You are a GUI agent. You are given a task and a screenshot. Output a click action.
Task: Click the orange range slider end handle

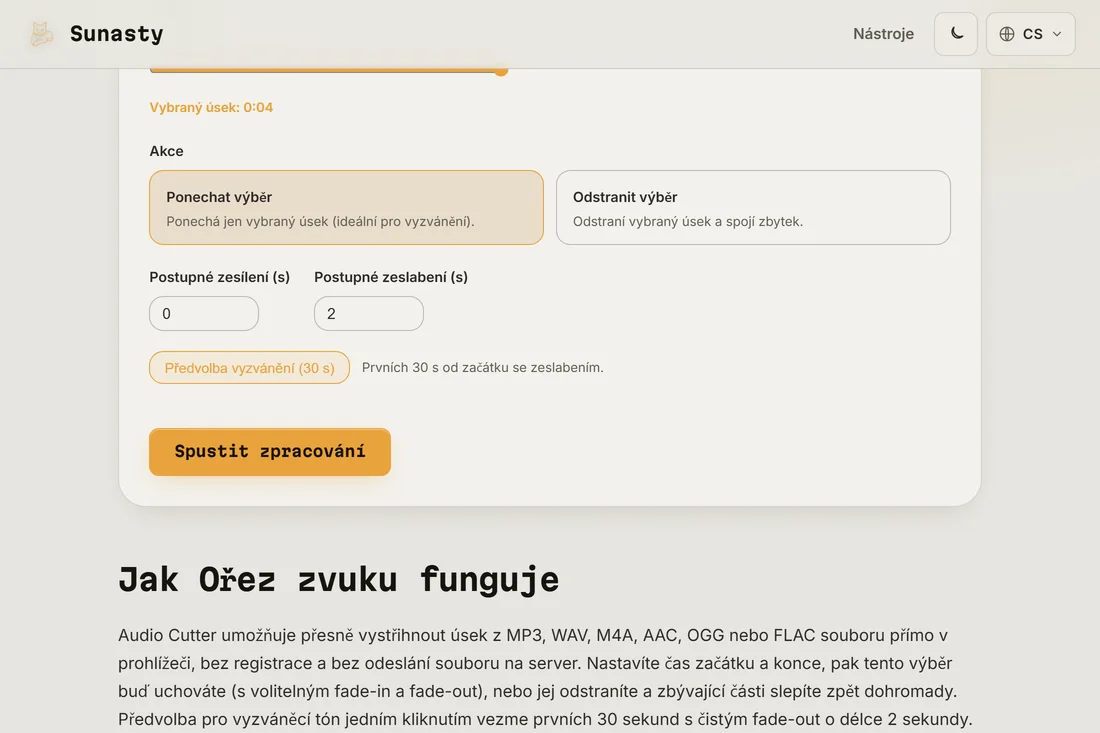coord(501,71)
